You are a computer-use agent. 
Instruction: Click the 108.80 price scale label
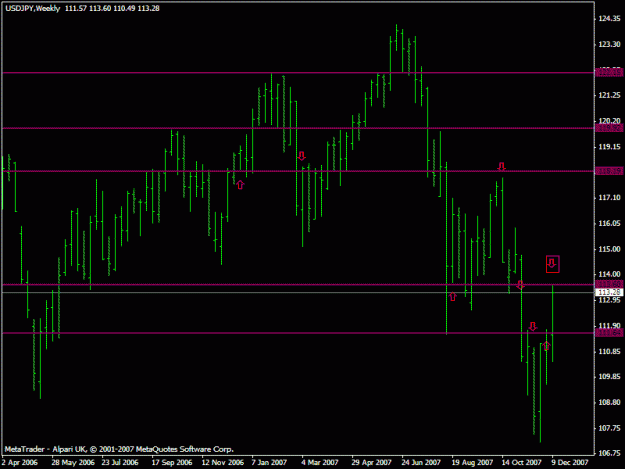click(609, 402)
